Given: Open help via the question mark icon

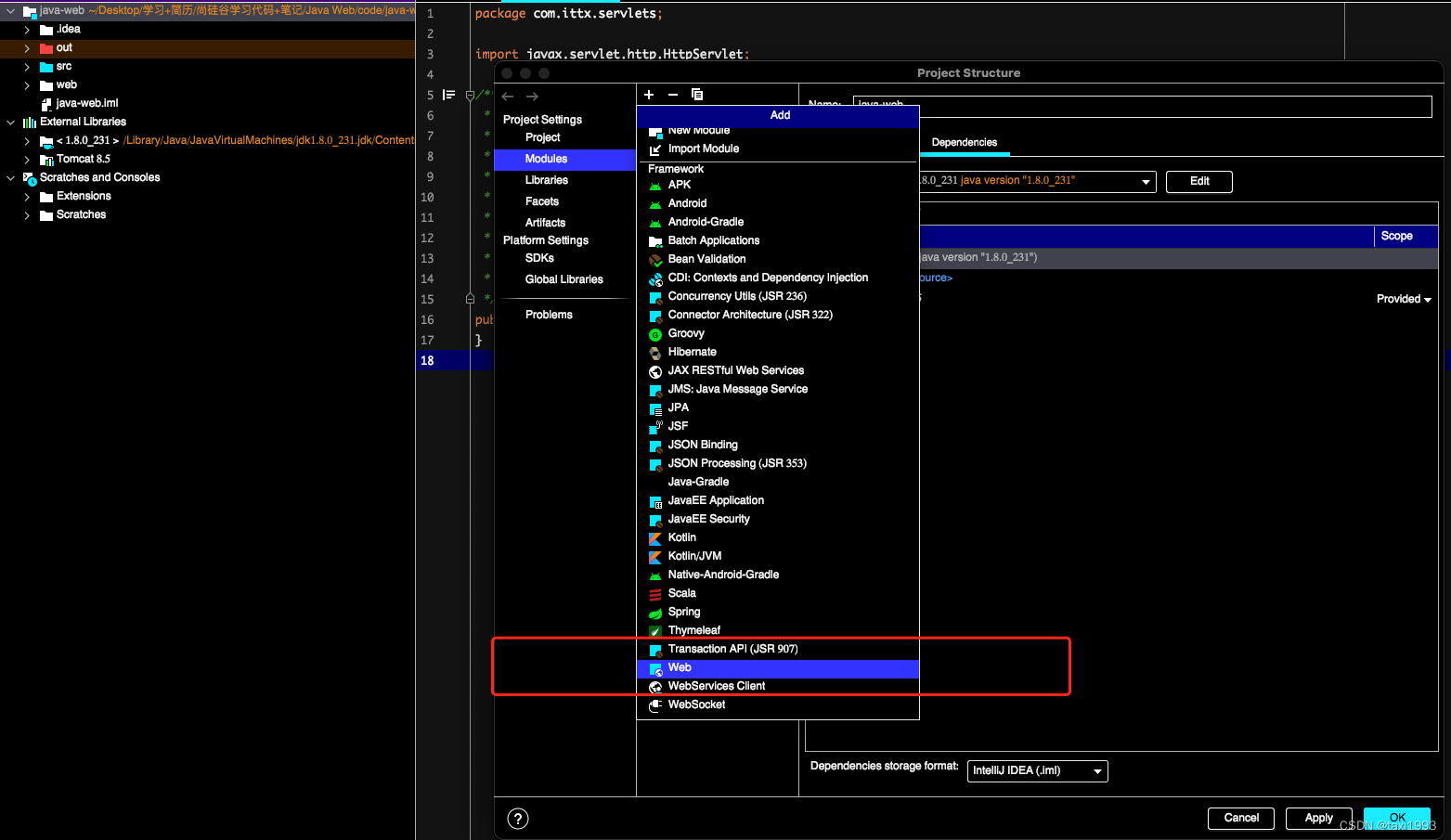Looking at the screenshot, I should pos(517,818).
